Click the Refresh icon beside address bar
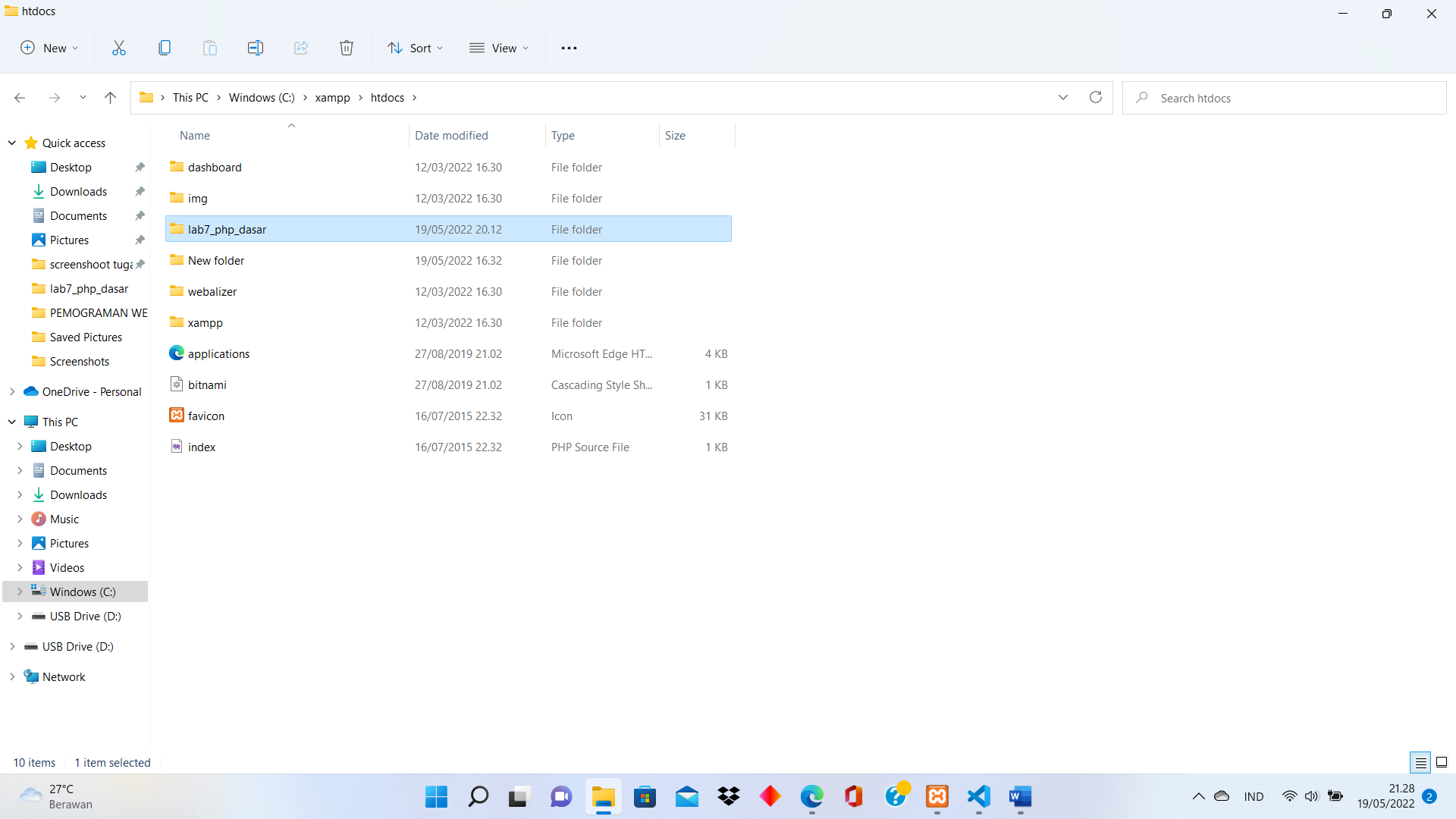The height and width of the screenshot is (819, 1456). click(x=1096, y=98)
